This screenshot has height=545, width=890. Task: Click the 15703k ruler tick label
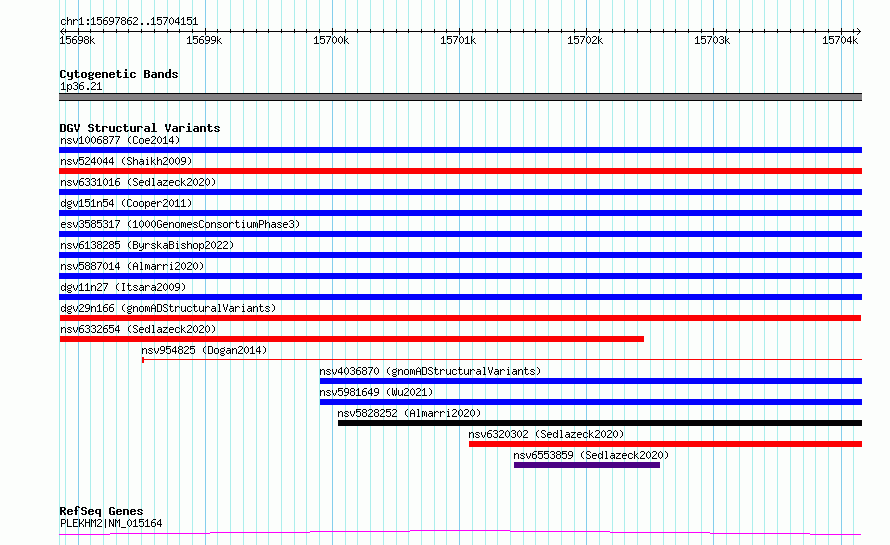tap(712, 40)
